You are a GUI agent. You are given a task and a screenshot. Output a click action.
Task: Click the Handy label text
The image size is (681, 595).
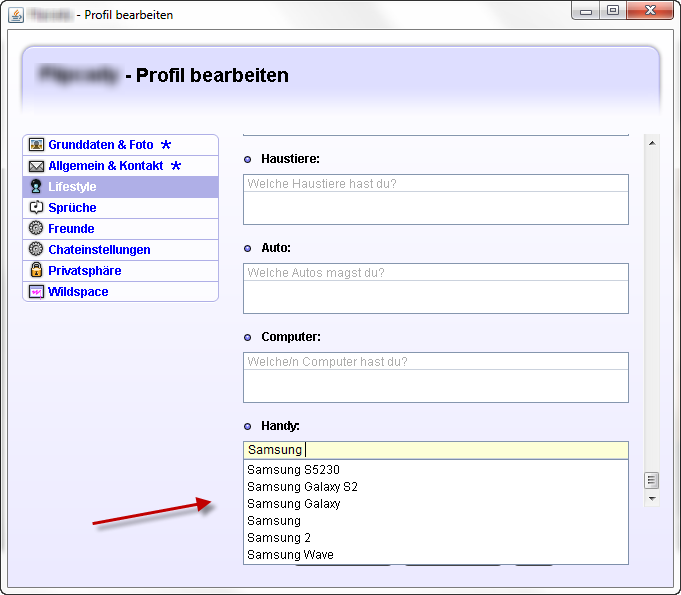tap(280, 426)
